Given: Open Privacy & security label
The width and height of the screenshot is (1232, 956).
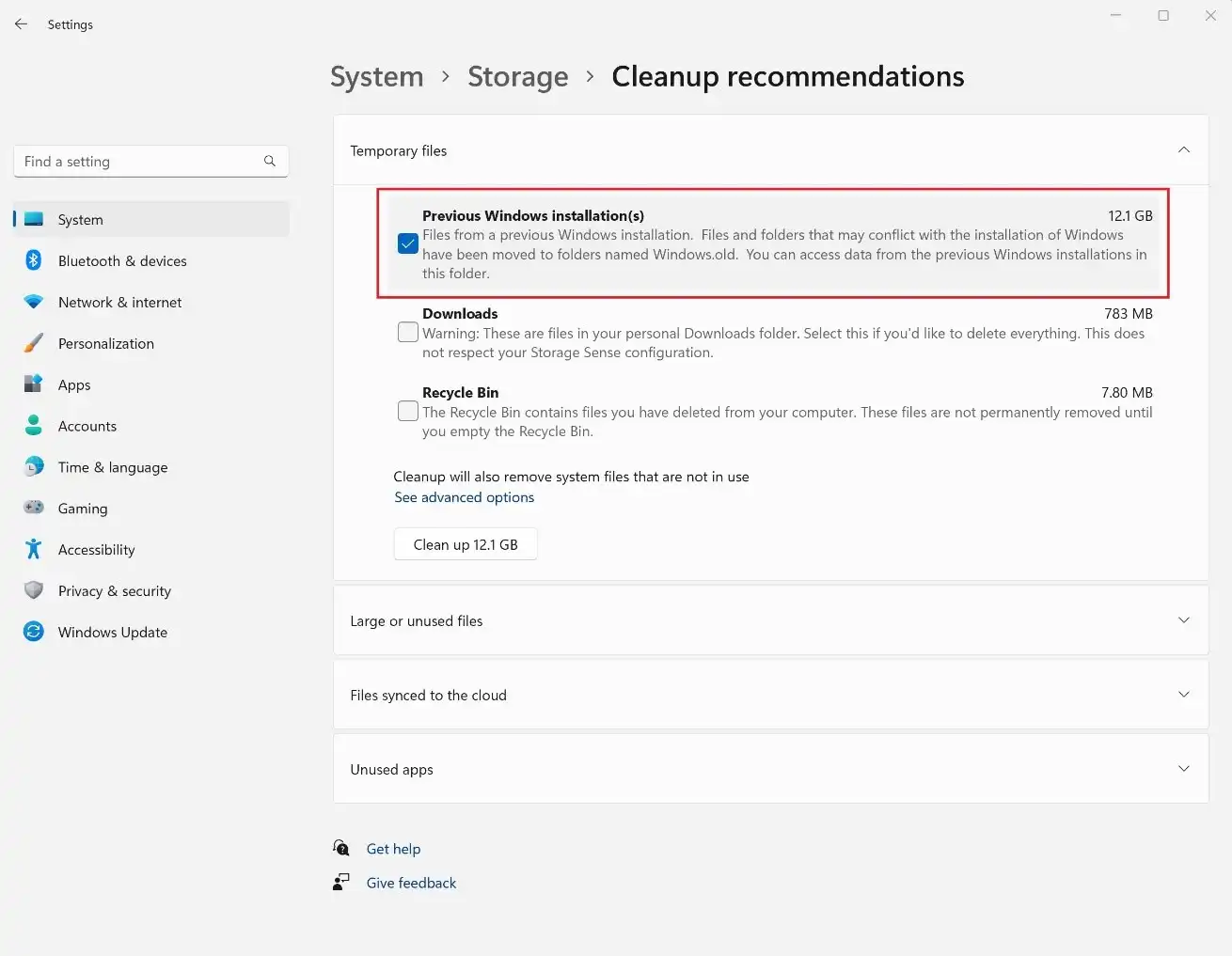Looking at the screenshot, I should (115, 590).
